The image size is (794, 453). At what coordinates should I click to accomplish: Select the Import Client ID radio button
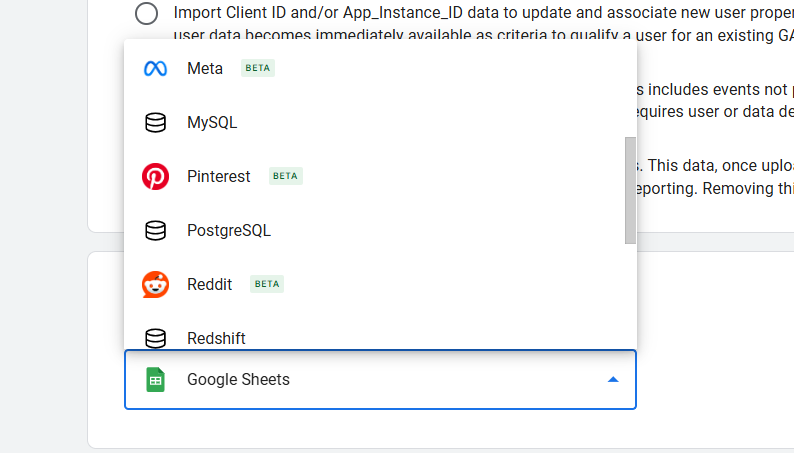(146, 13)
